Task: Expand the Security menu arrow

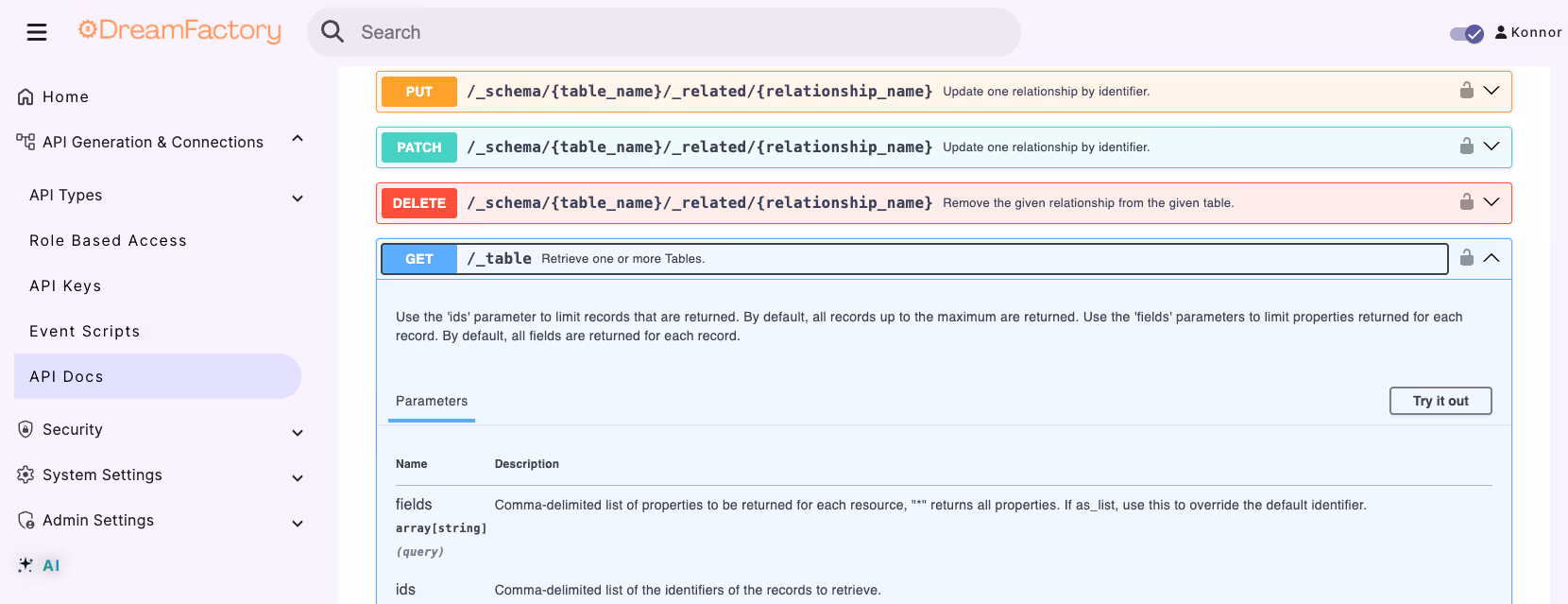Action: tap(298, 433)
